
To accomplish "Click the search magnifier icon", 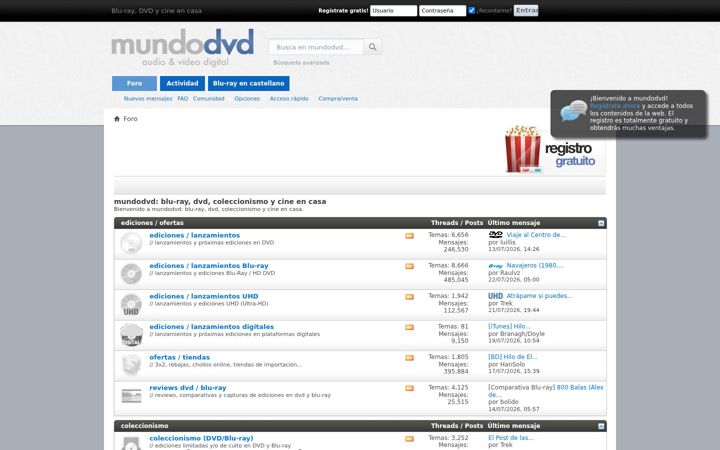I will tap(372, 47).
